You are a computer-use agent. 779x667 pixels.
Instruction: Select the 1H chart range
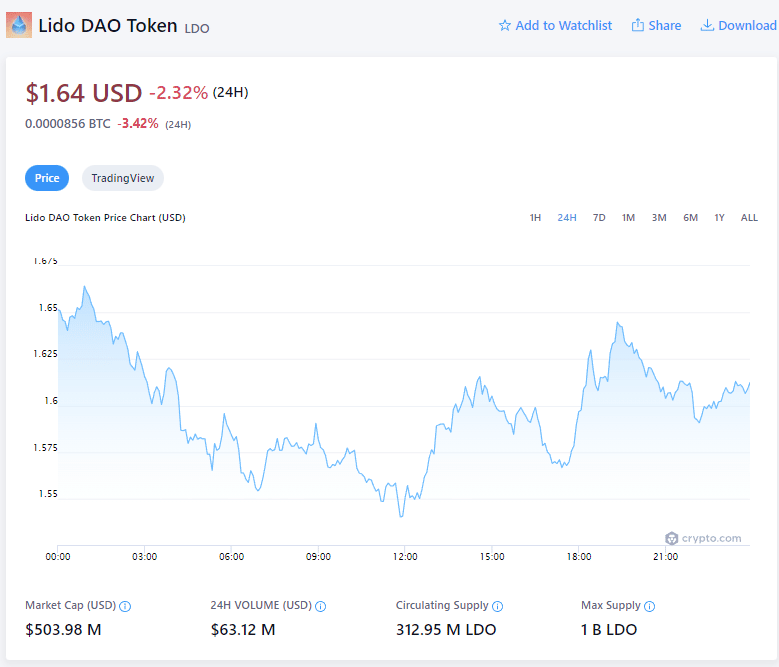[535, 218]
